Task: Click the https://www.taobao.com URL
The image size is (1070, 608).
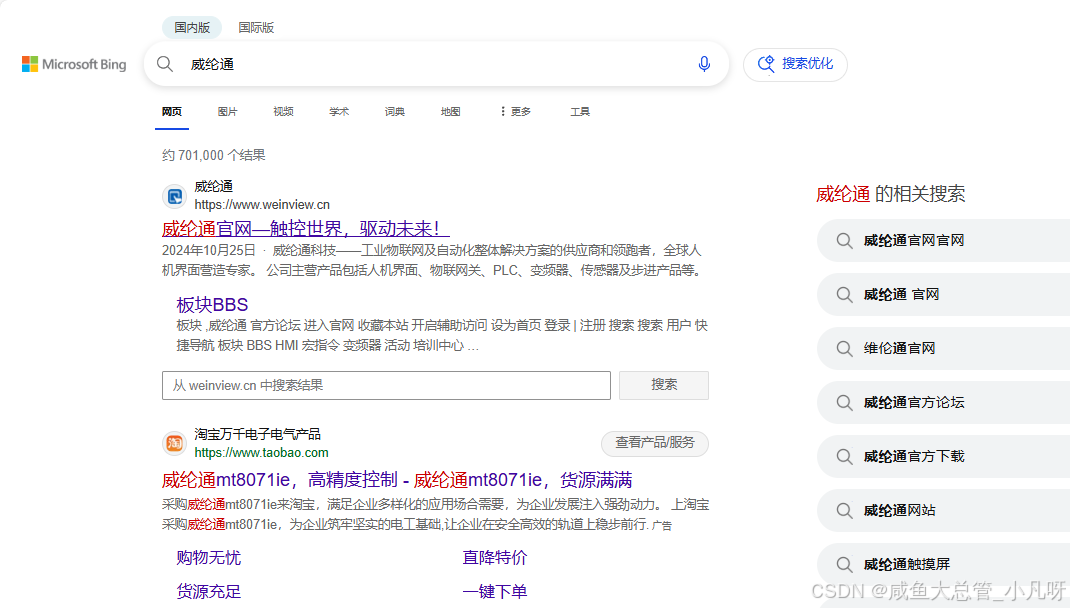Action: tap(261, 452)
